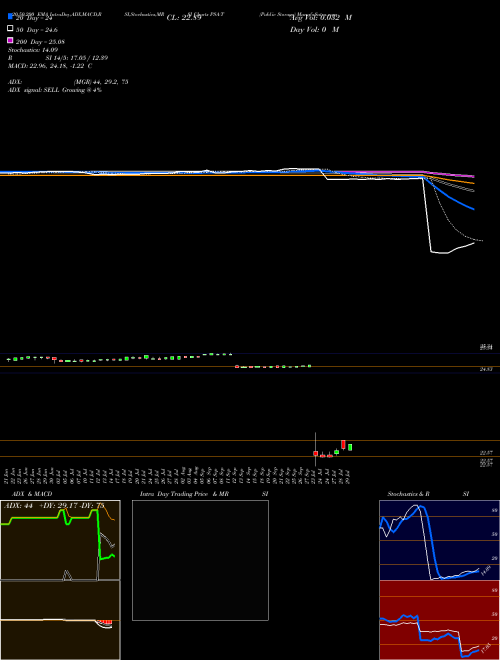
Task: Click the 'Day Vol: 0 M' value
Action: 314,29
